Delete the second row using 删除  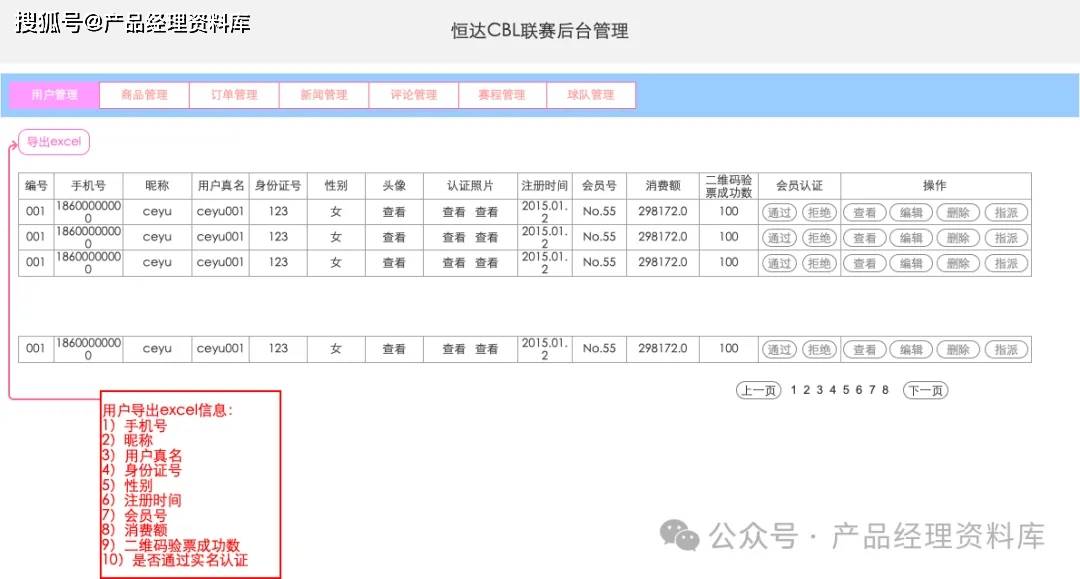pyautogui.click(x=957, y=238)
